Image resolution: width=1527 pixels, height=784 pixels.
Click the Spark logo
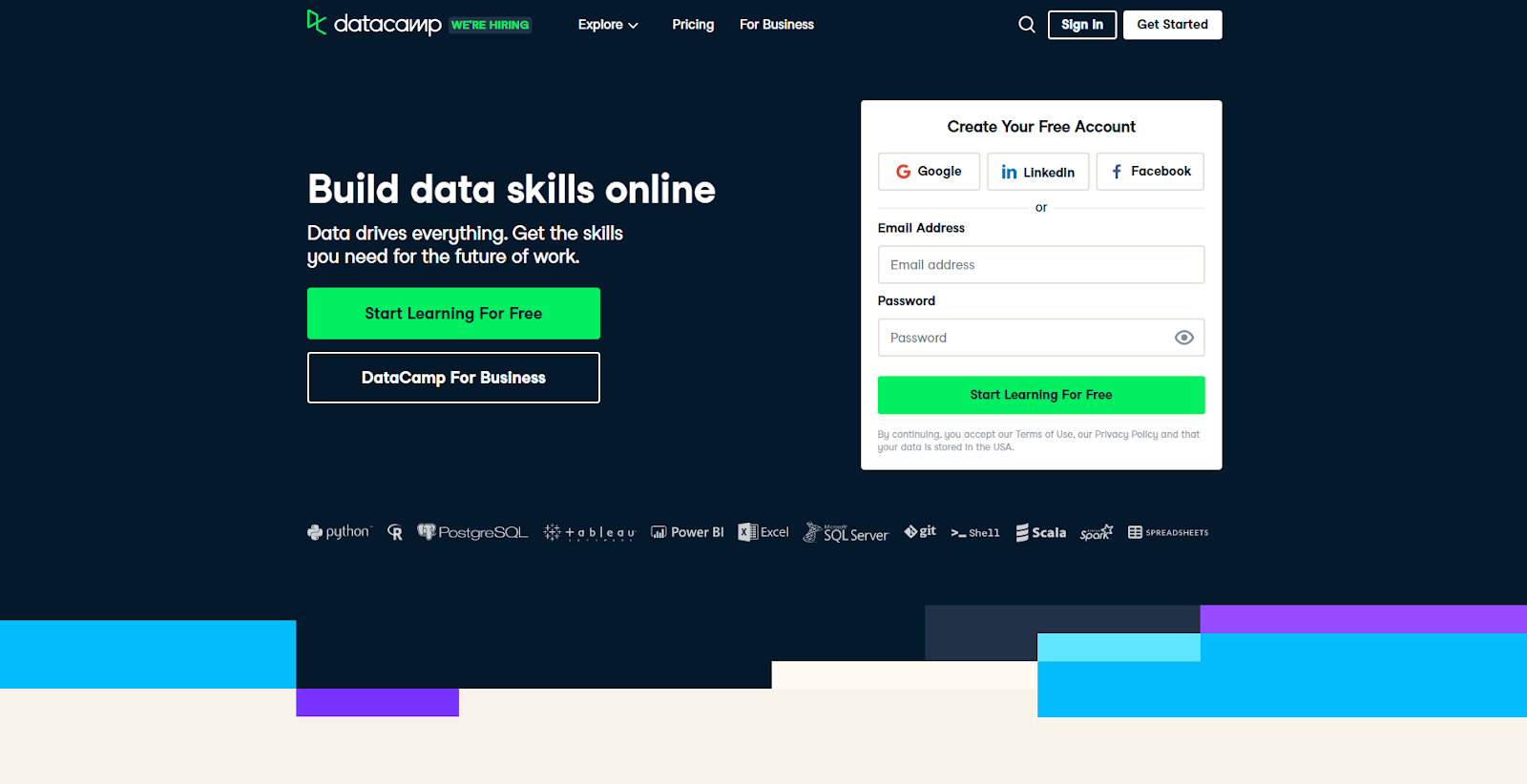(1097, 532)
